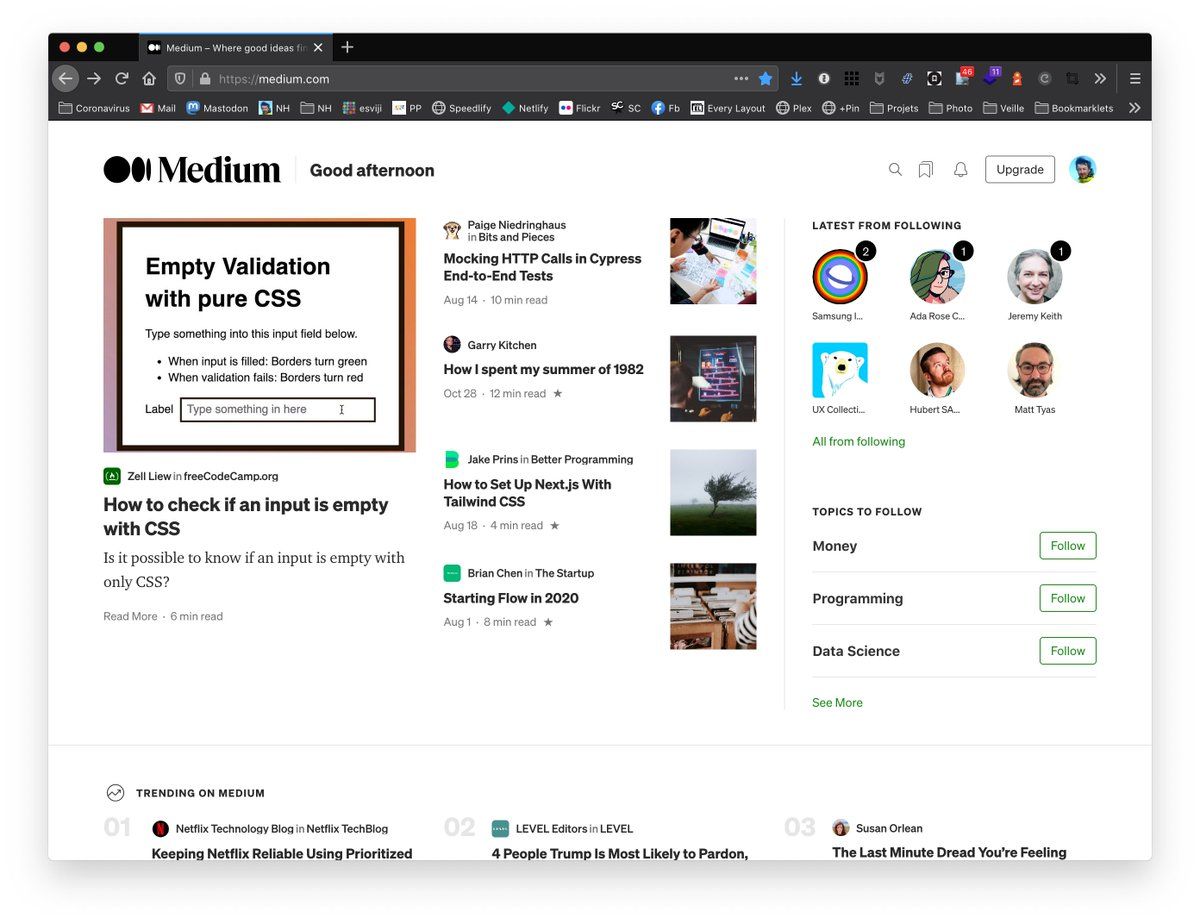Open a new browser tab

point(347,47)
